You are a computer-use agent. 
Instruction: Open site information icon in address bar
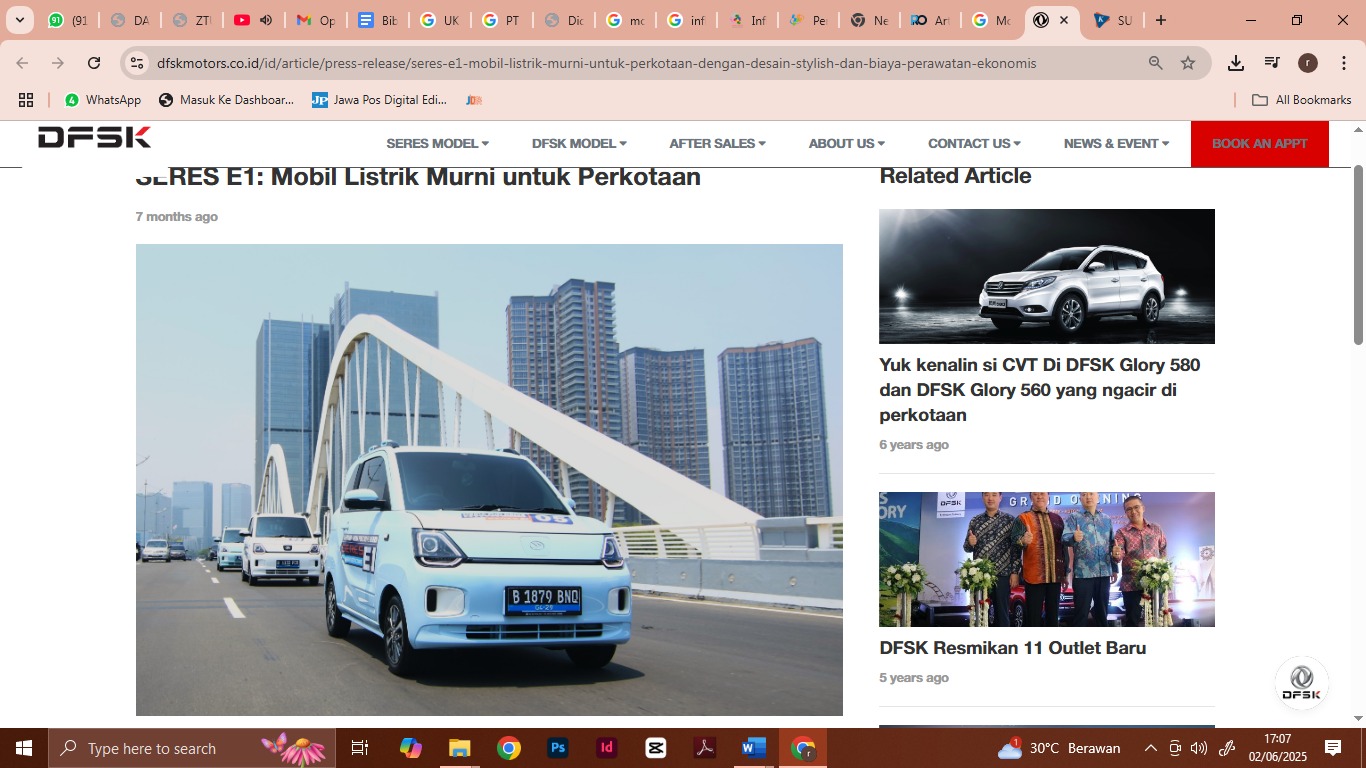point(138,63)
